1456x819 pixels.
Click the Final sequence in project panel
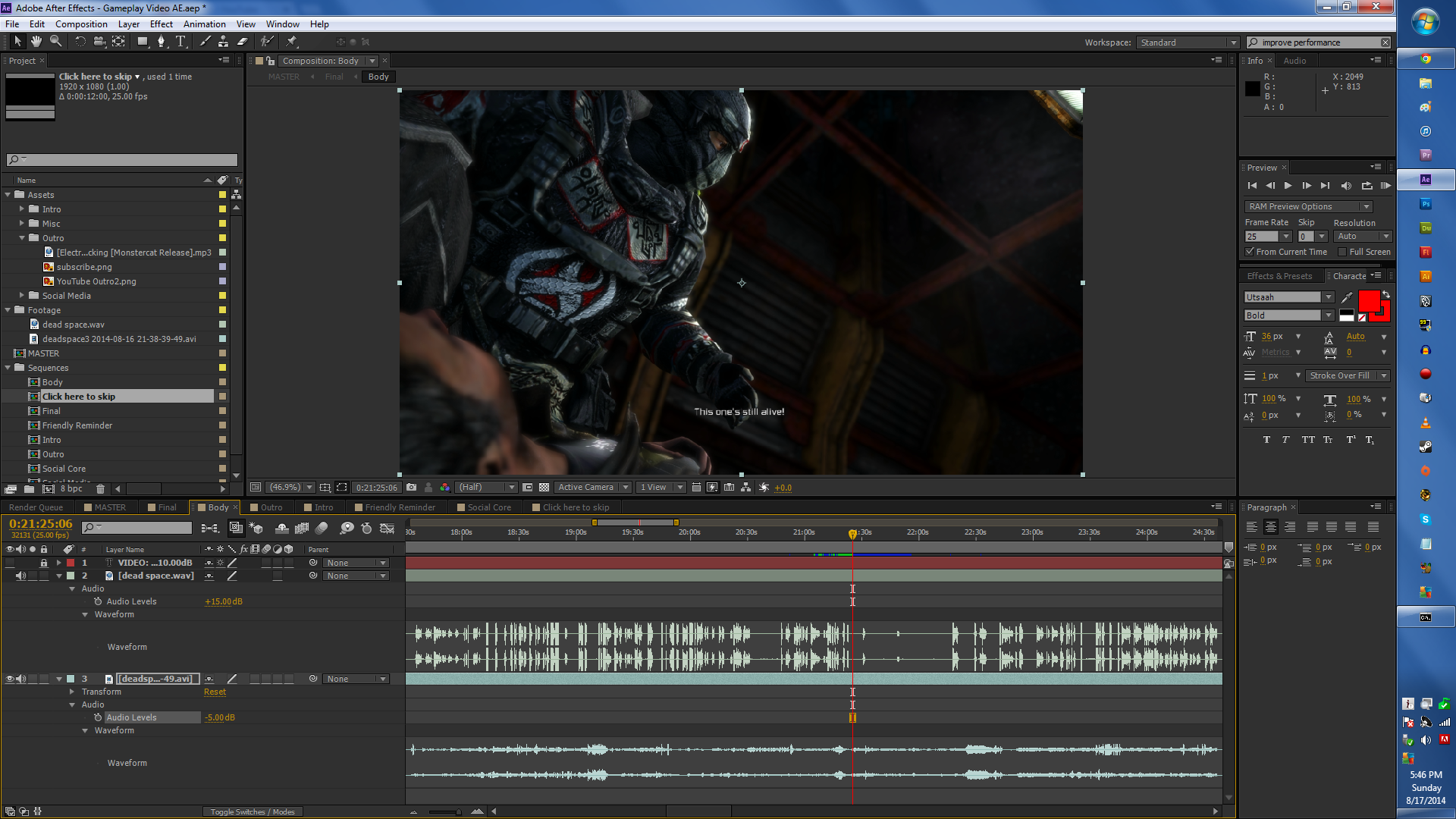(x=51, y=410)
